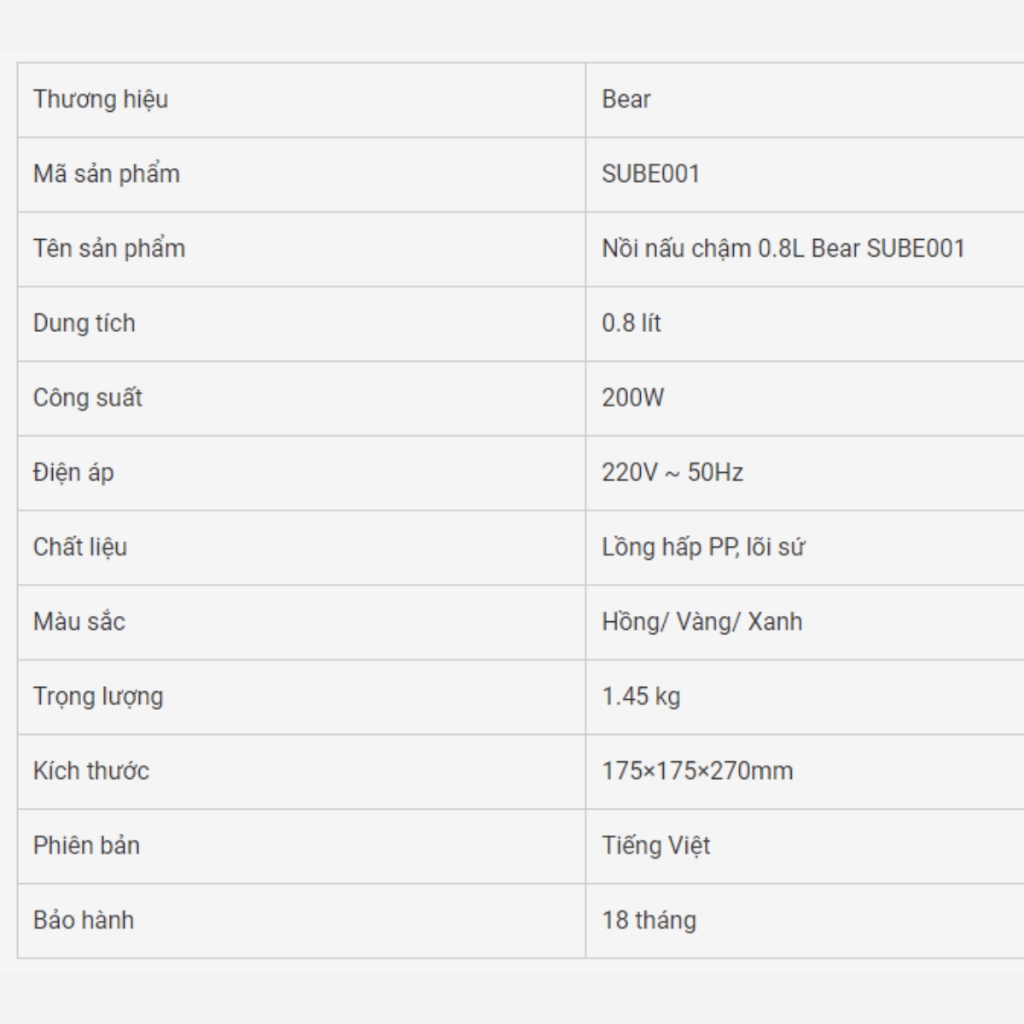Select the 200W power value
Viewport: 1024px width, 1024px height.
coord(633,398)
